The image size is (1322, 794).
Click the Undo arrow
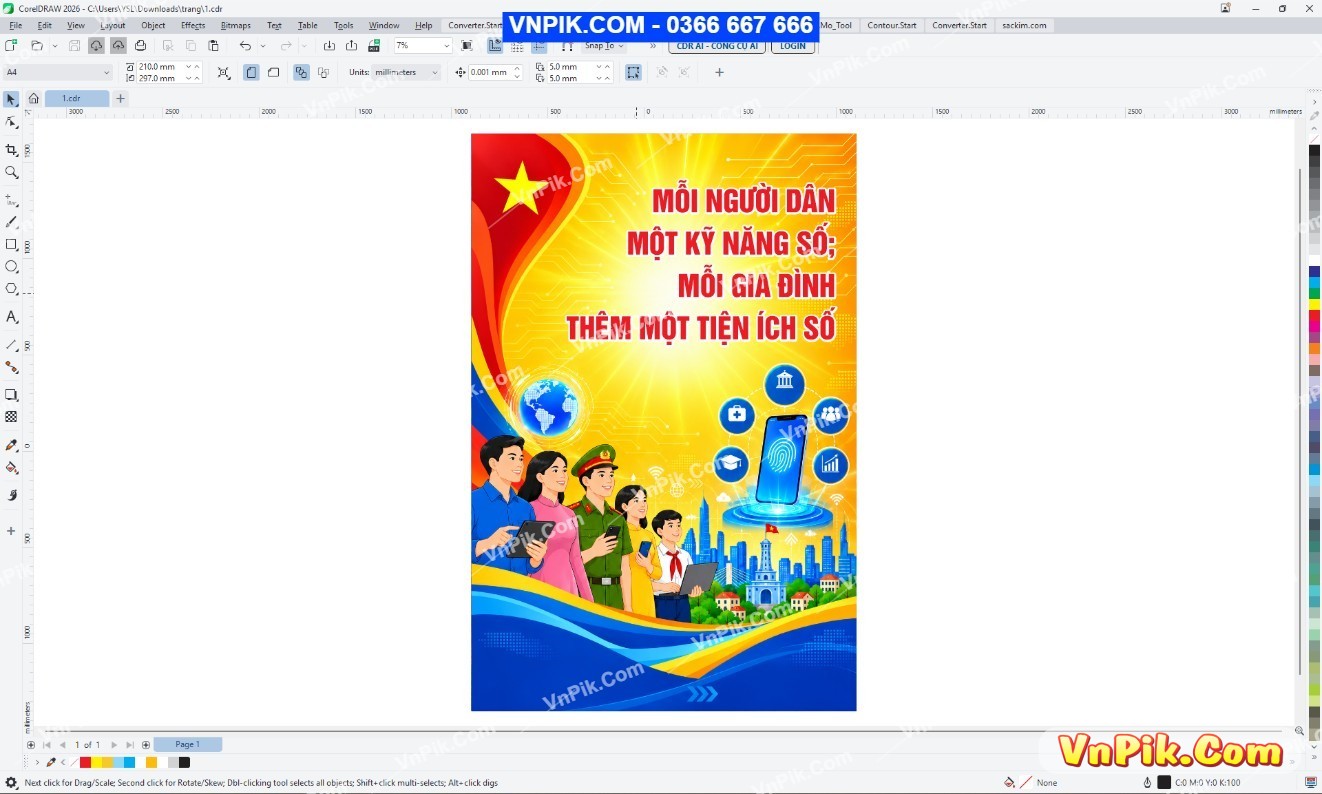point(245,46)
